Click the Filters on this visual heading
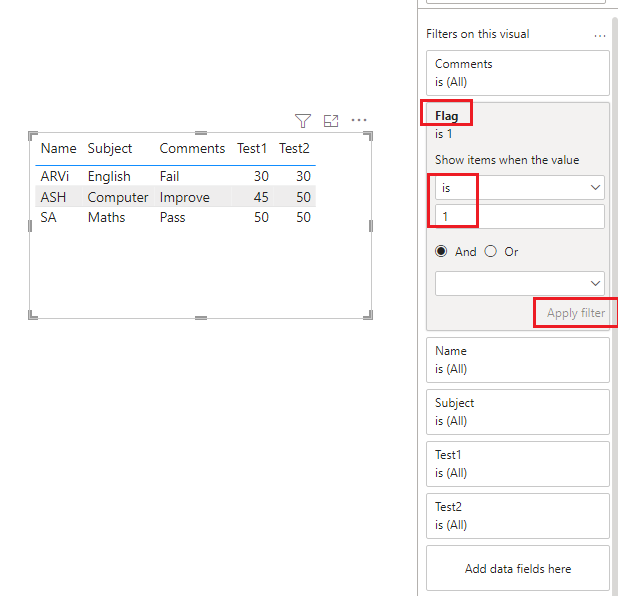 (478, 34)
